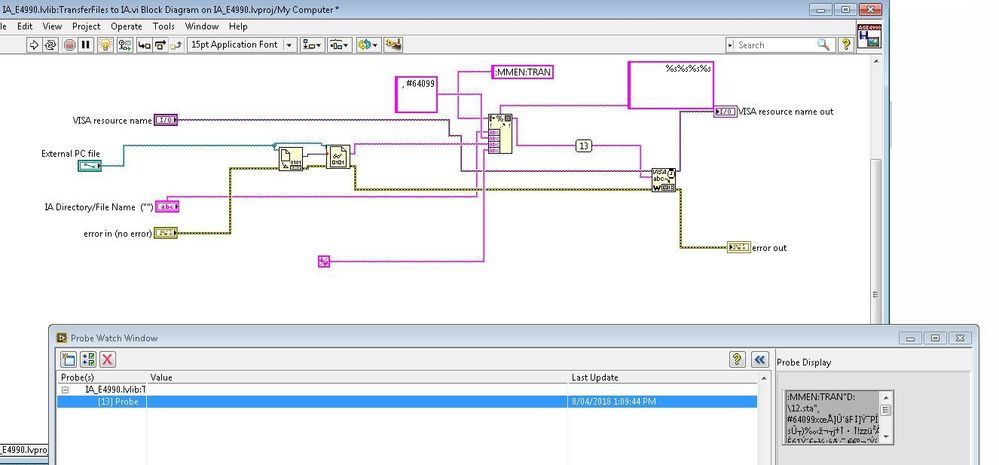Click the red Abort Execution button

(x=69, y=45)
